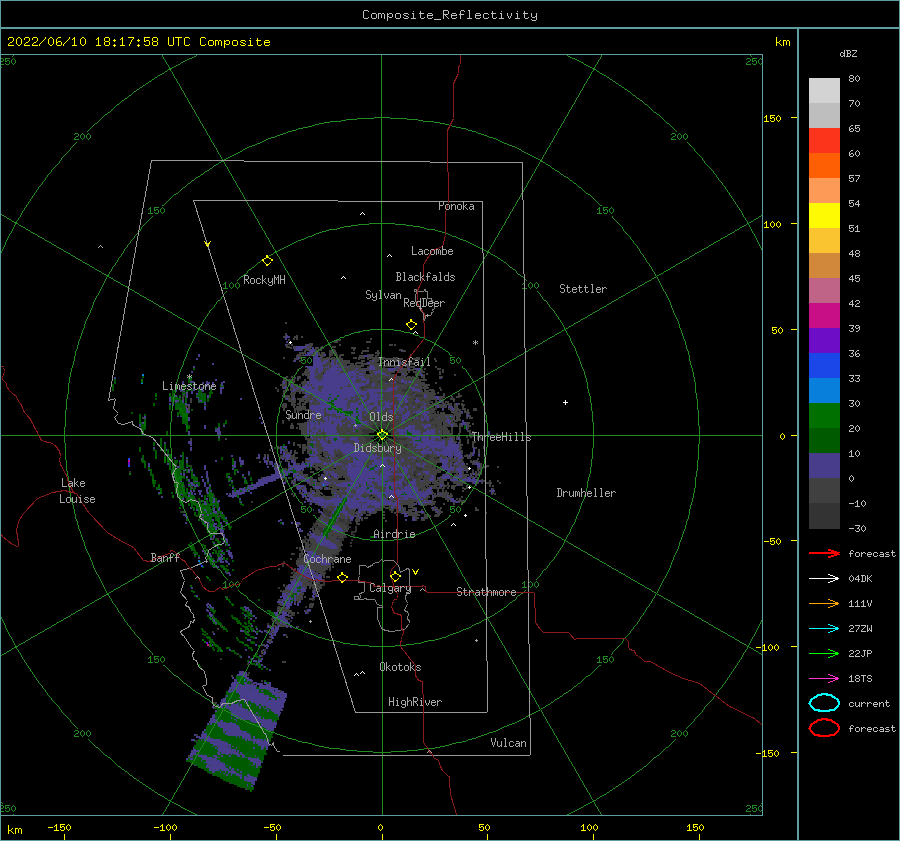This screenshot has height=841, width=900.
Task: Click the Okotoks town label
Action: [x=400, y=667]
